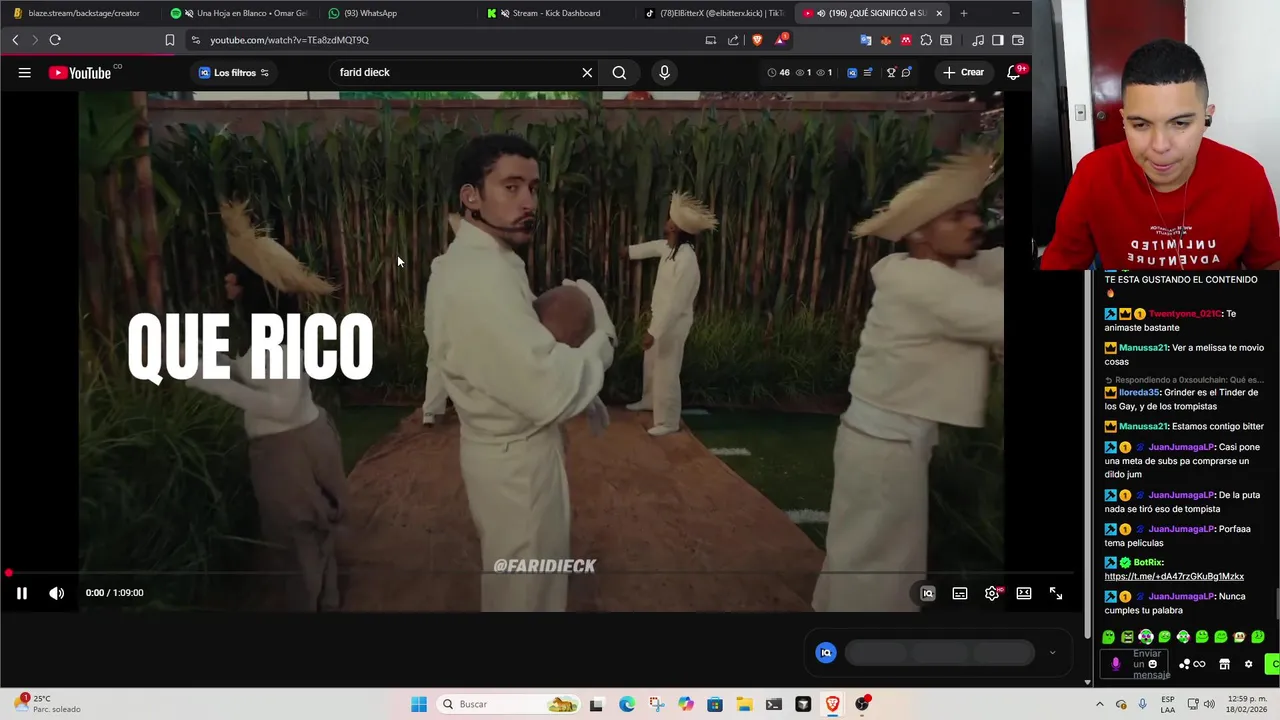
Task: Expand the vidIQ panel chevron below video
Action: (x=1052, y=653)
